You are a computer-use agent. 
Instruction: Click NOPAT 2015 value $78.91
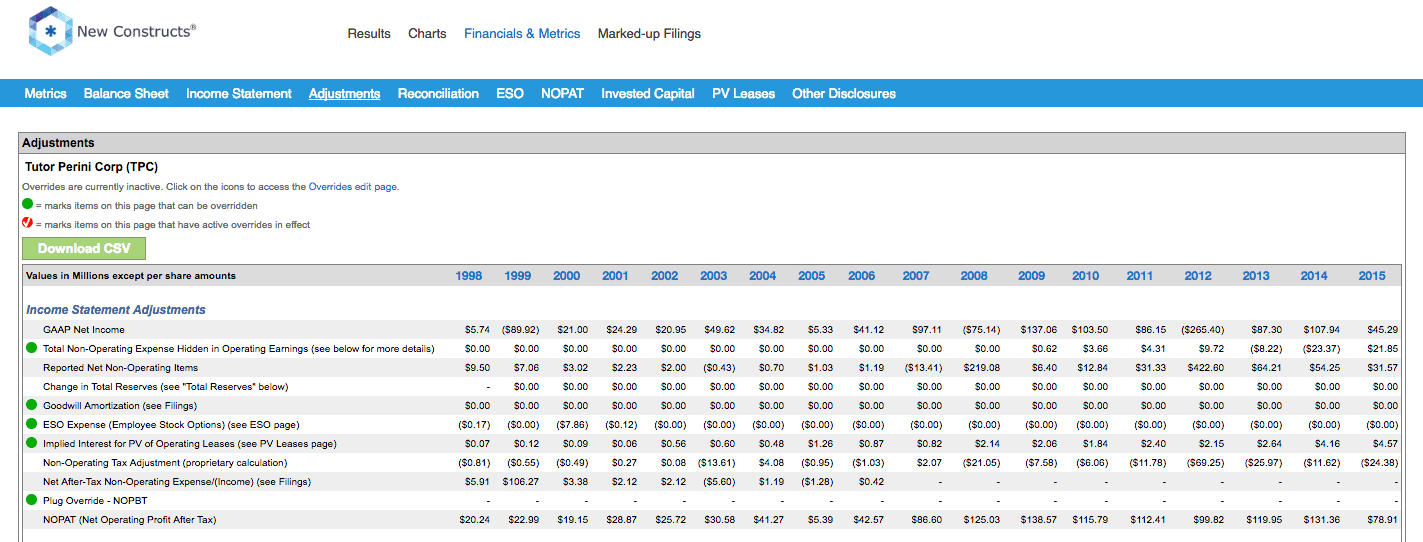coord(1382,520)
